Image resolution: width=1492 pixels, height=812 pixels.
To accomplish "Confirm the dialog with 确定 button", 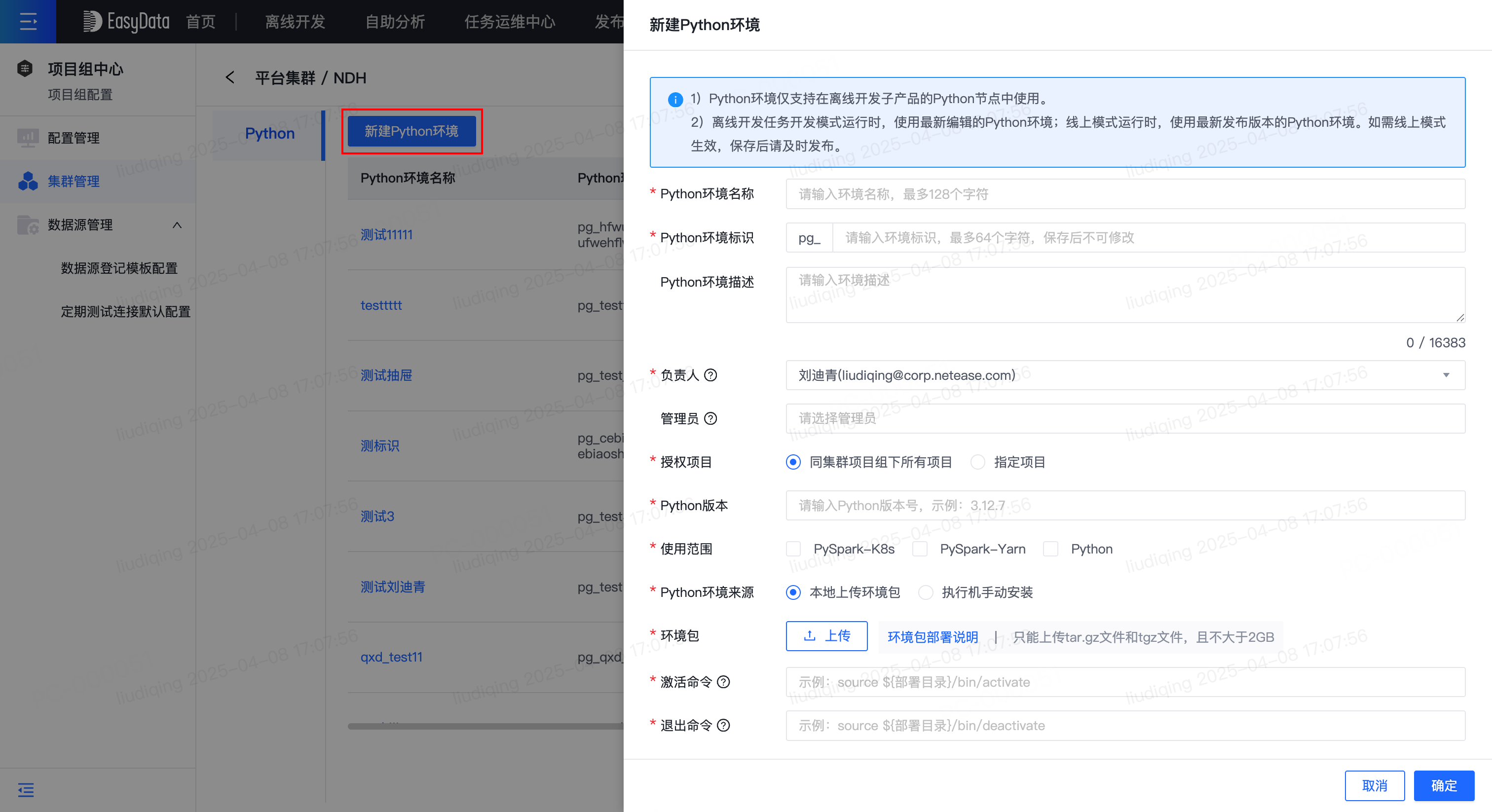I will (1444, 785).
